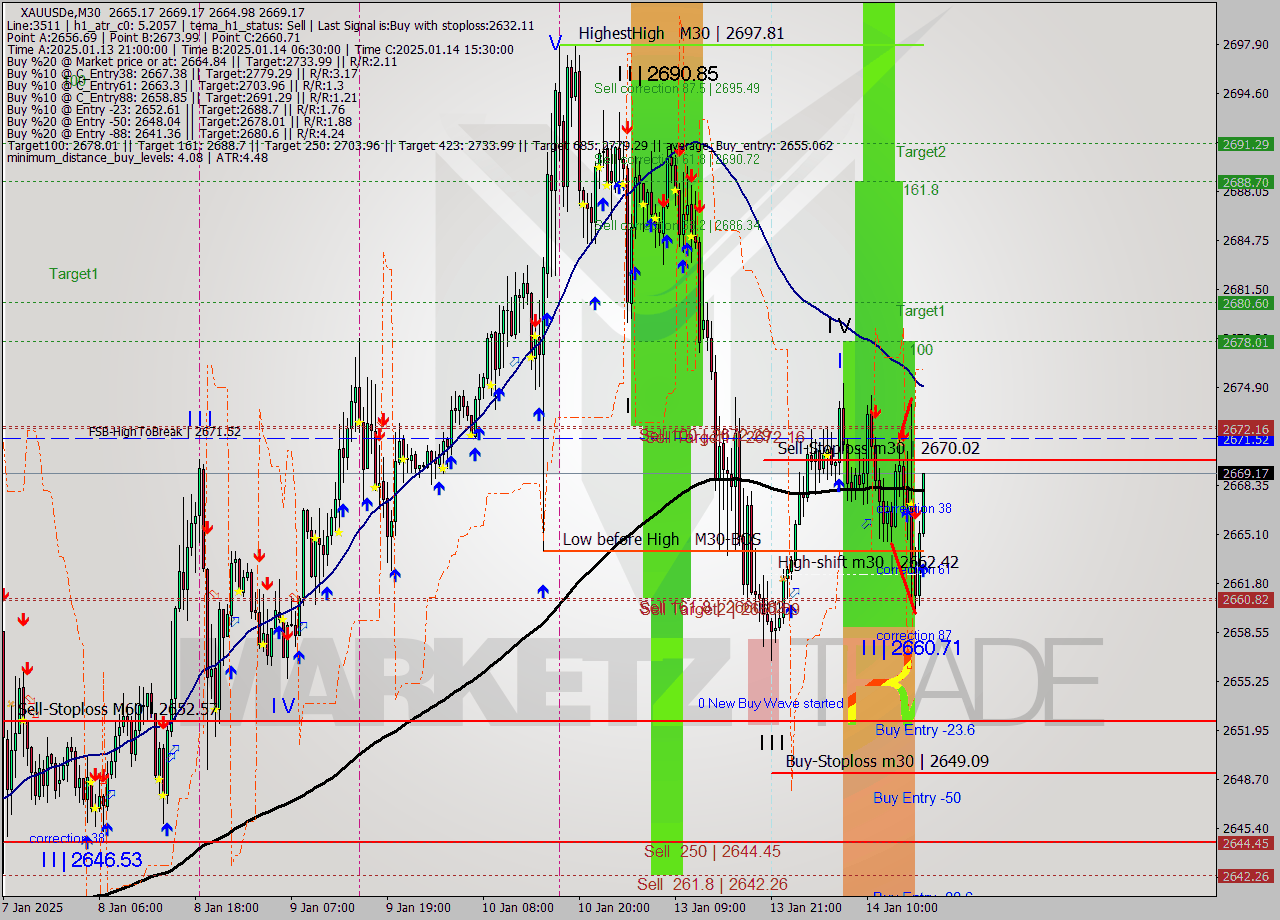This screenshot has width=1280, height=920.
Task: Click the red 2644.45 price tag
Action: pos(1246,843)
